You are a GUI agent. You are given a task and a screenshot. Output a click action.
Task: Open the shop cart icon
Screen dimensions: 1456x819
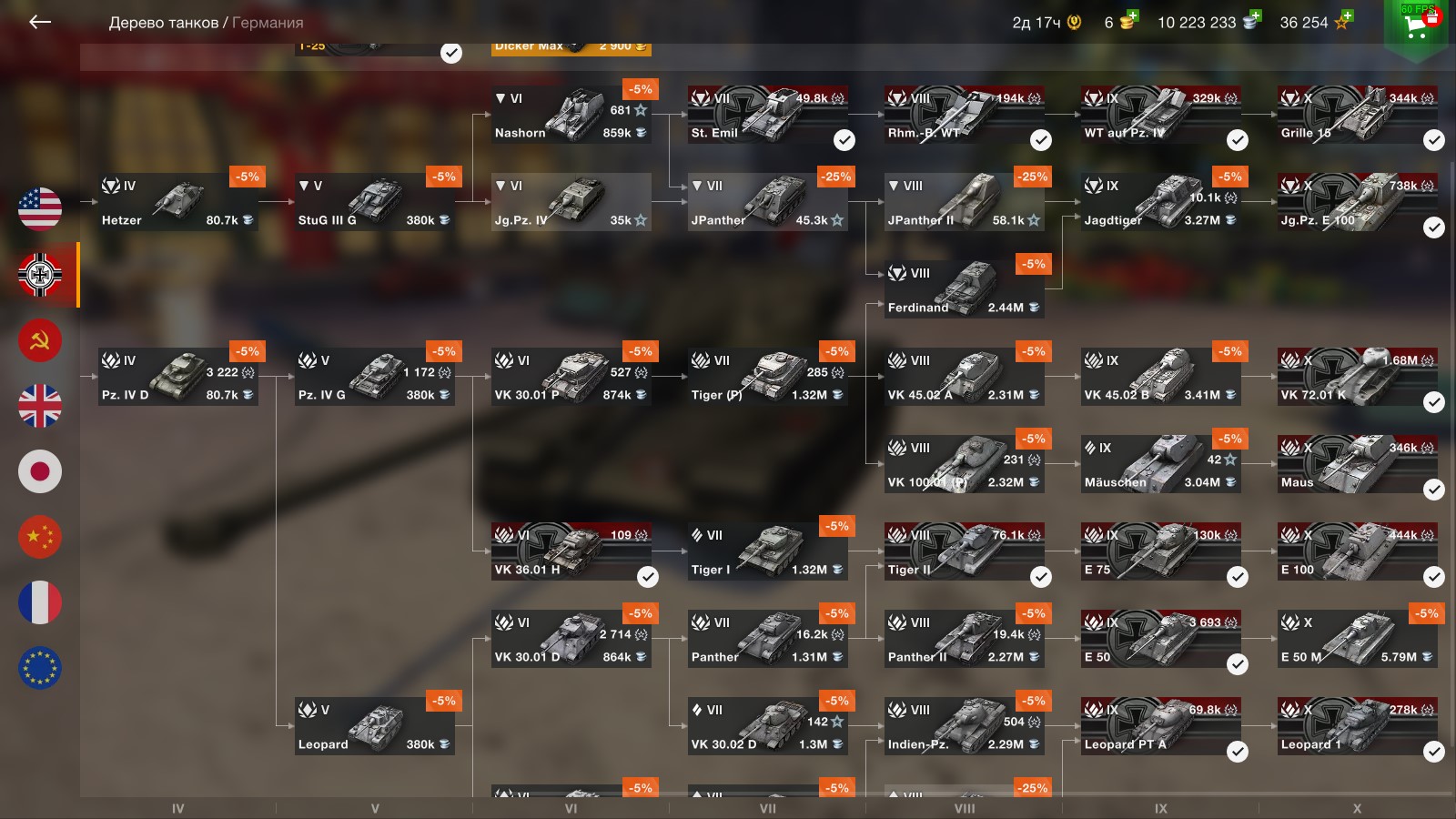1416,25
